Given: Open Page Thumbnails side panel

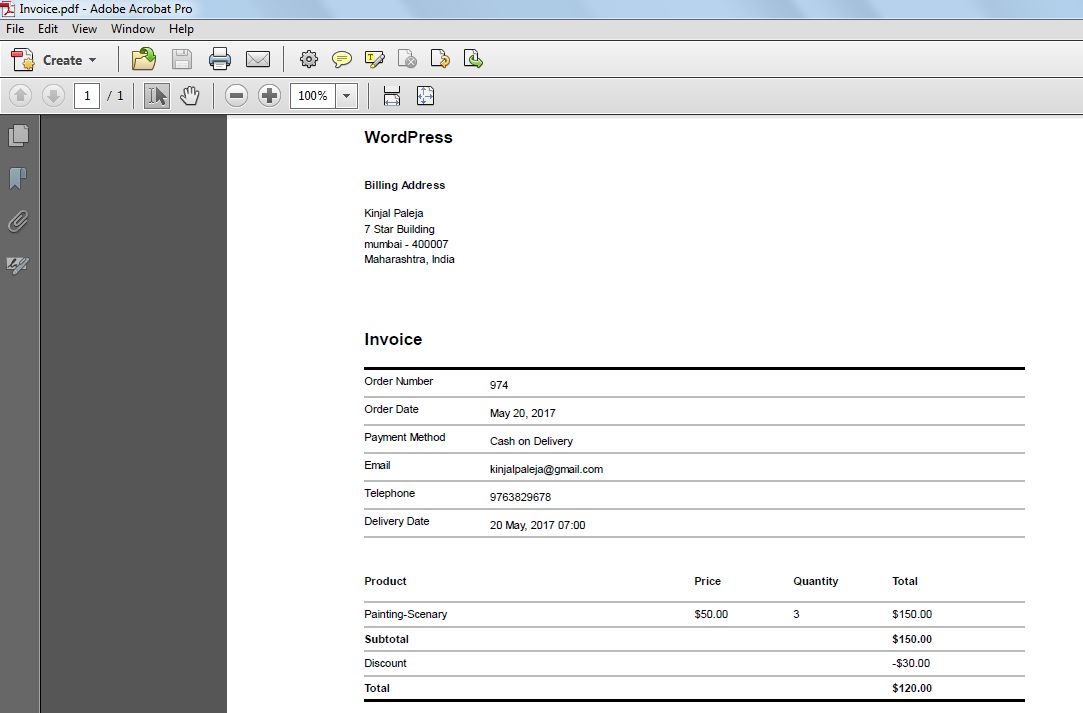Looking at the screenshot, I should pos(19,135).
